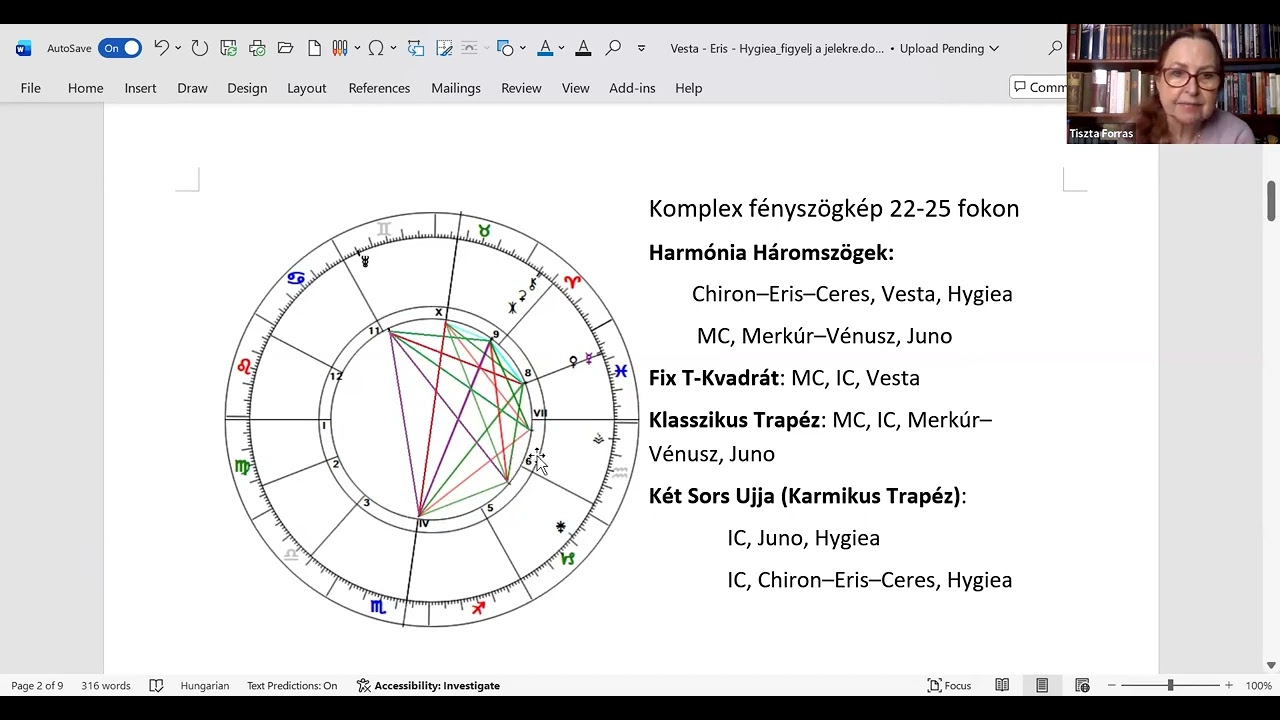
Task: Open the font color dropdown arrow
Action: coord(561,48)
